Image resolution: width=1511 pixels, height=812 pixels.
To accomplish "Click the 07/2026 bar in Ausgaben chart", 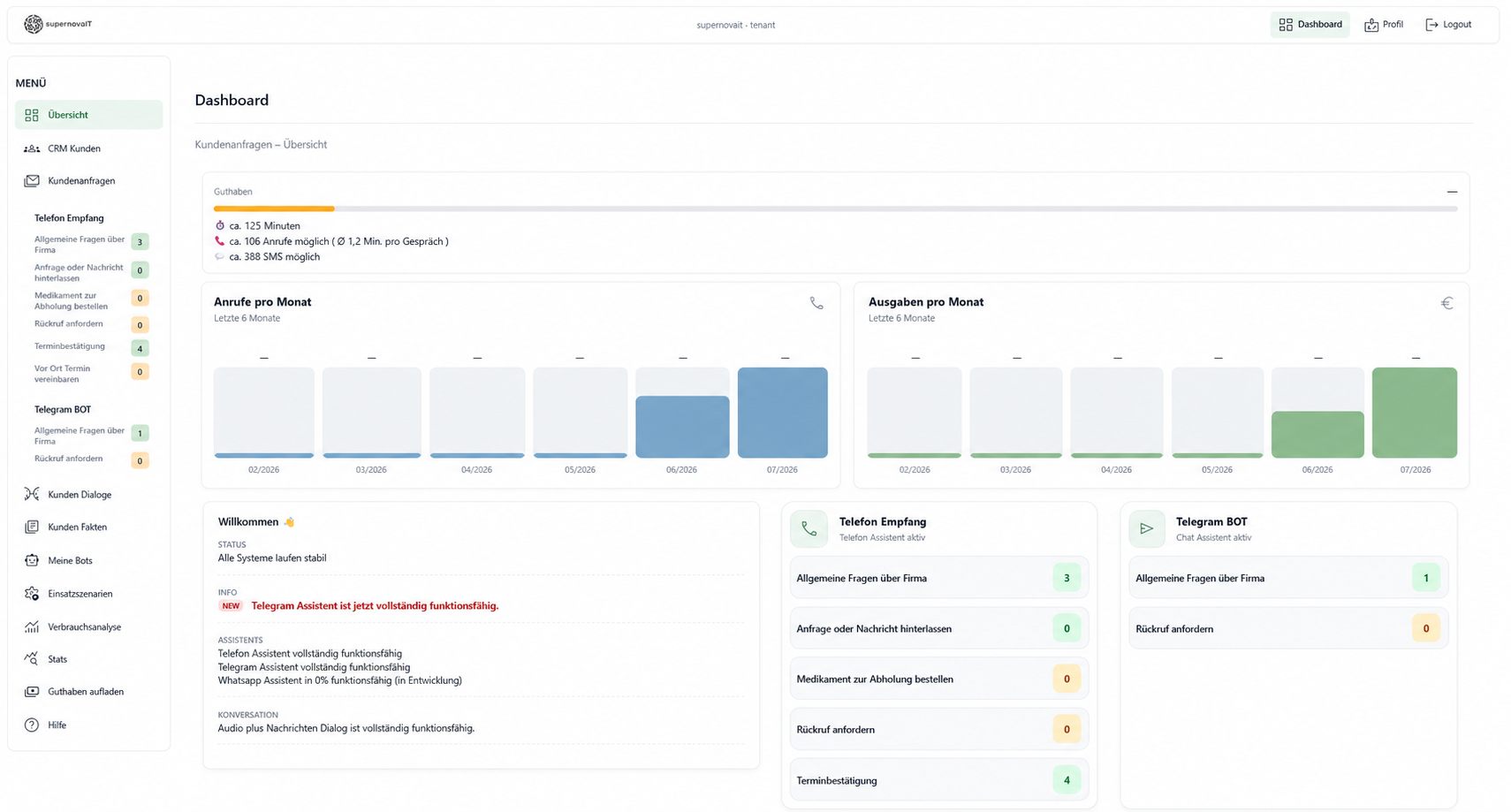I will tap(1415, 413).
